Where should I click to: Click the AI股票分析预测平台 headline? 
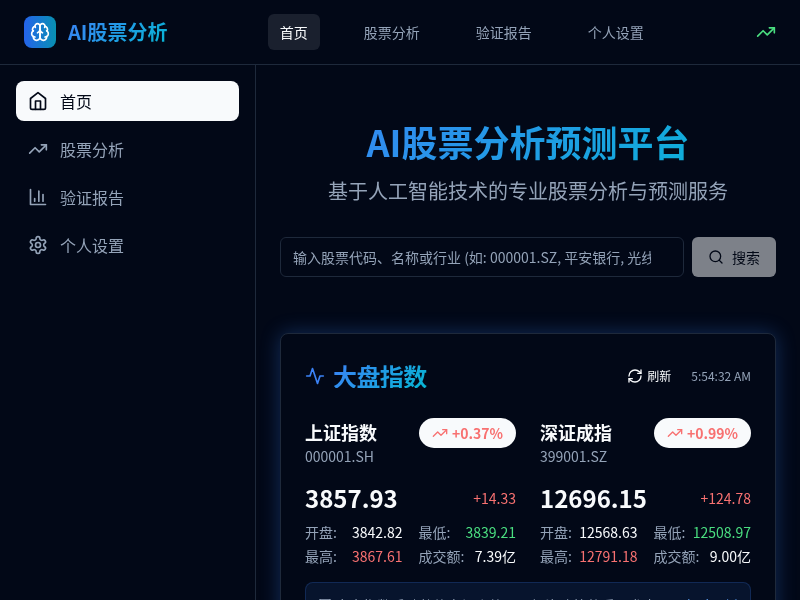click(x=528, y=143)
